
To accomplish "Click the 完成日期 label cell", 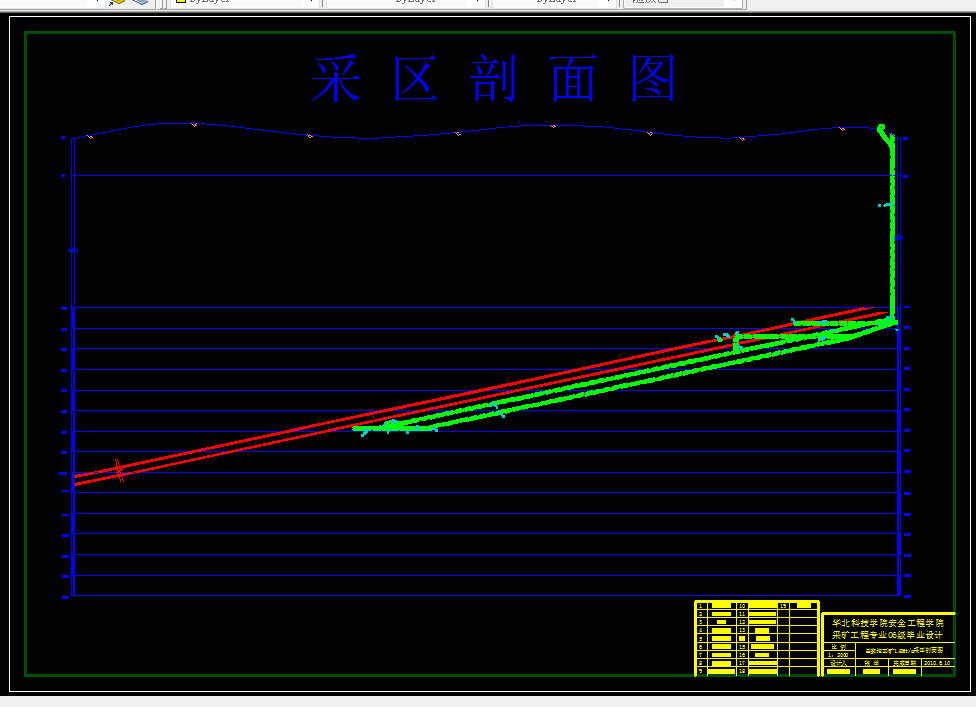I will click(904, 663).
